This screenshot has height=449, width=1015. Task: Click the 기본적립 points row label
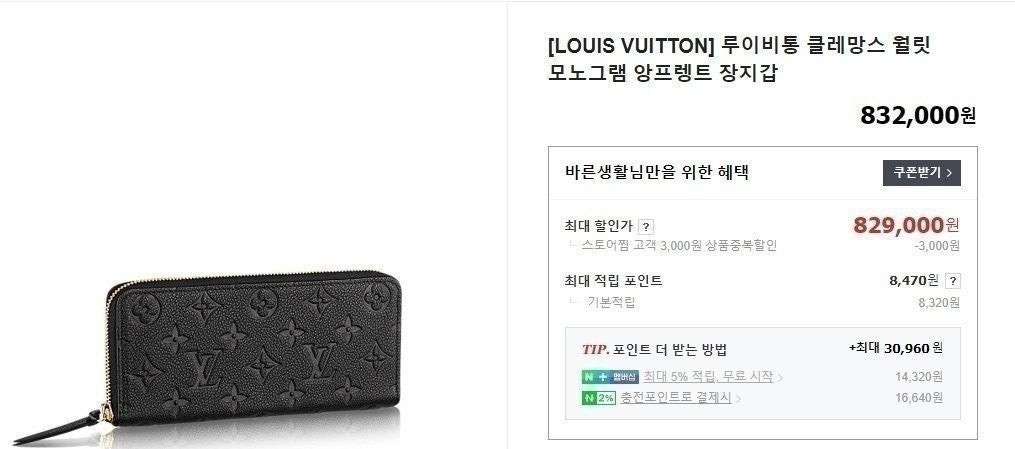(x=611, y=302)
